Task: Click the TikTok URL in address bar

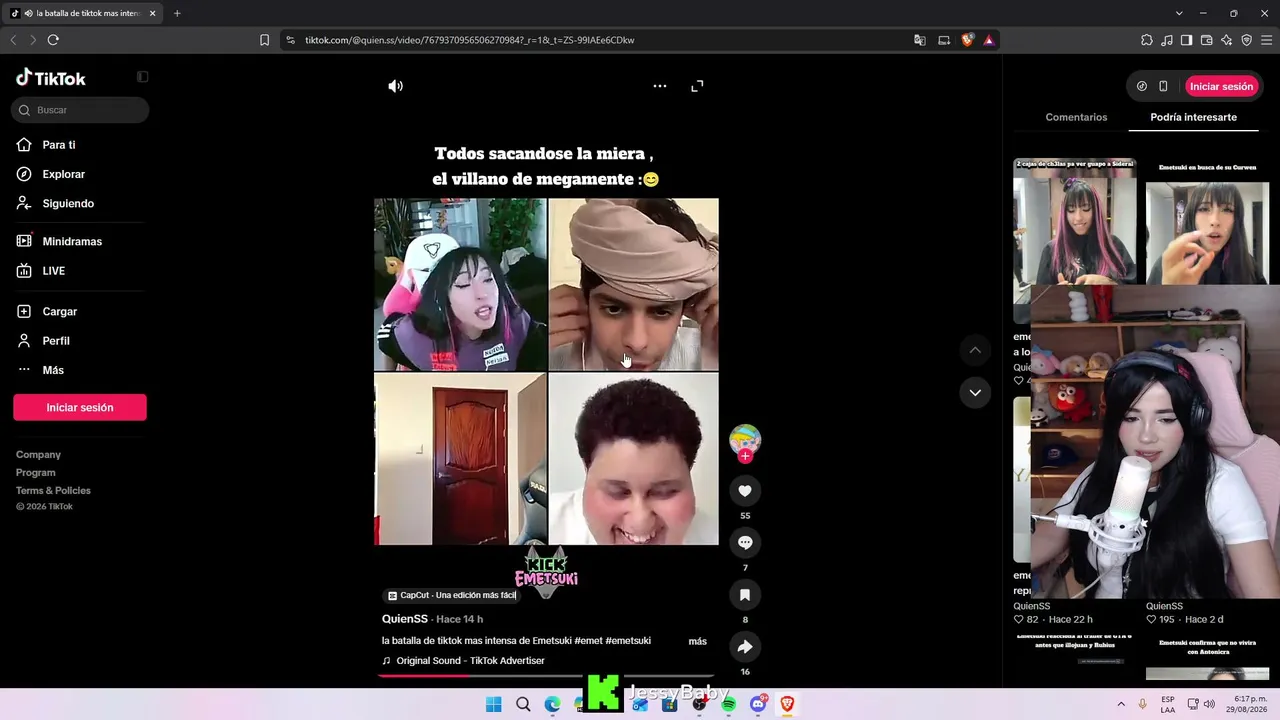Action: (470, 40)
